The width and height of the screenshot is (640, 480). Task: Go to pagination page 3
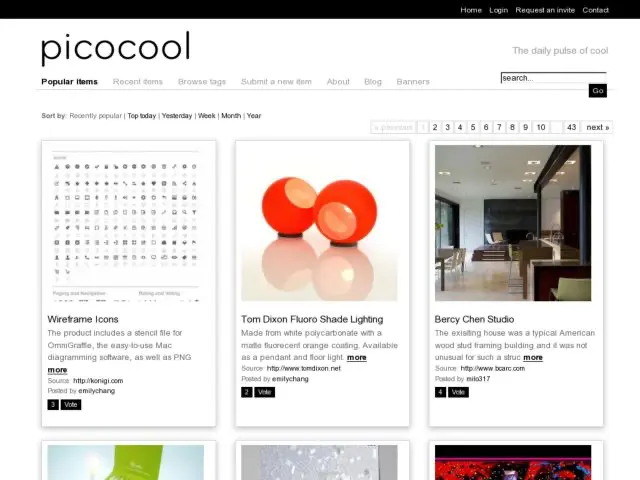point(447,127)
